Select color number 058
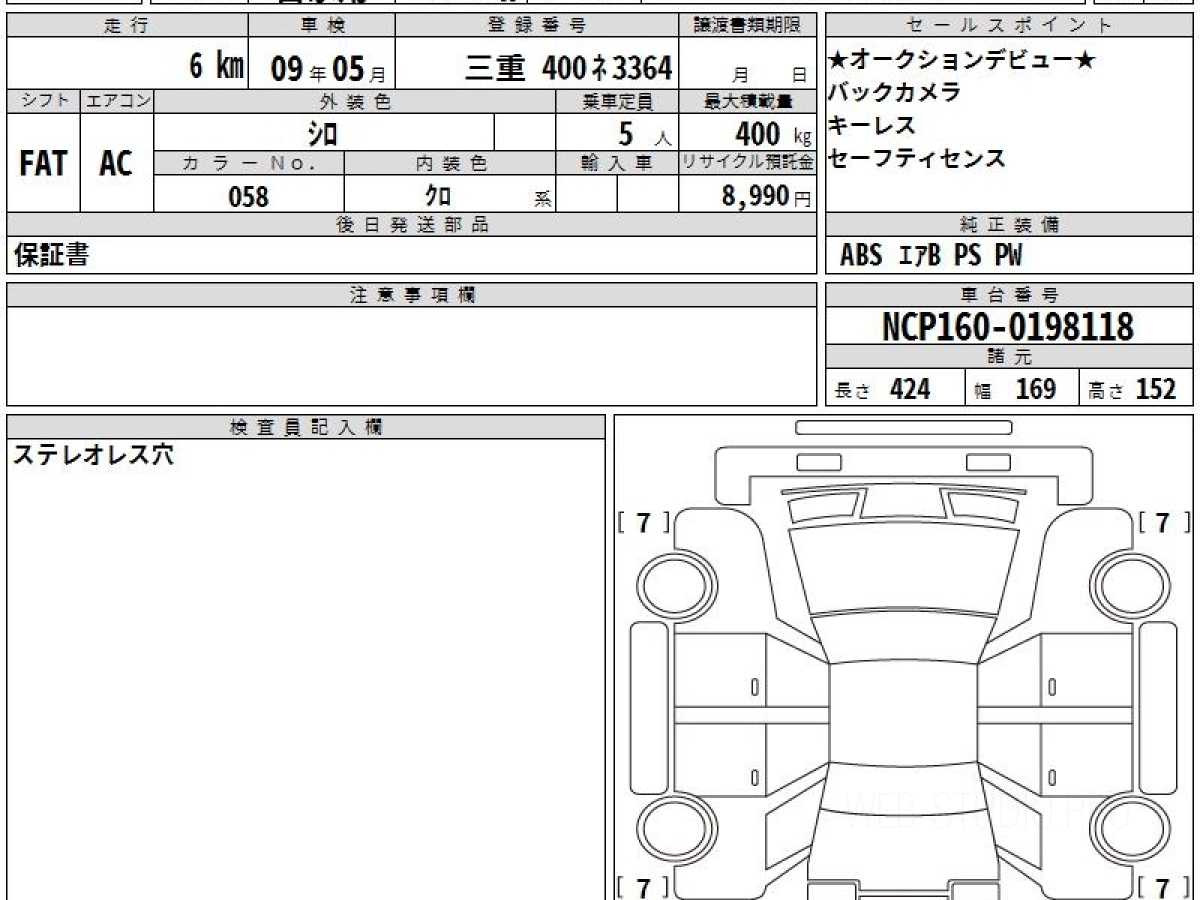The height and width of the screenshot is (900, 1200). tap(249, 196)
